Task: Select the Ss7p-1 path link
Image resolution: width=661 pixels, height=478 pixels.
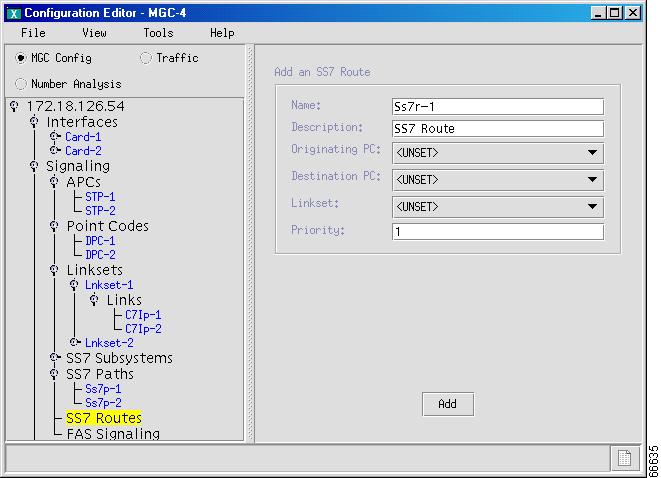Action: (103, 388)
